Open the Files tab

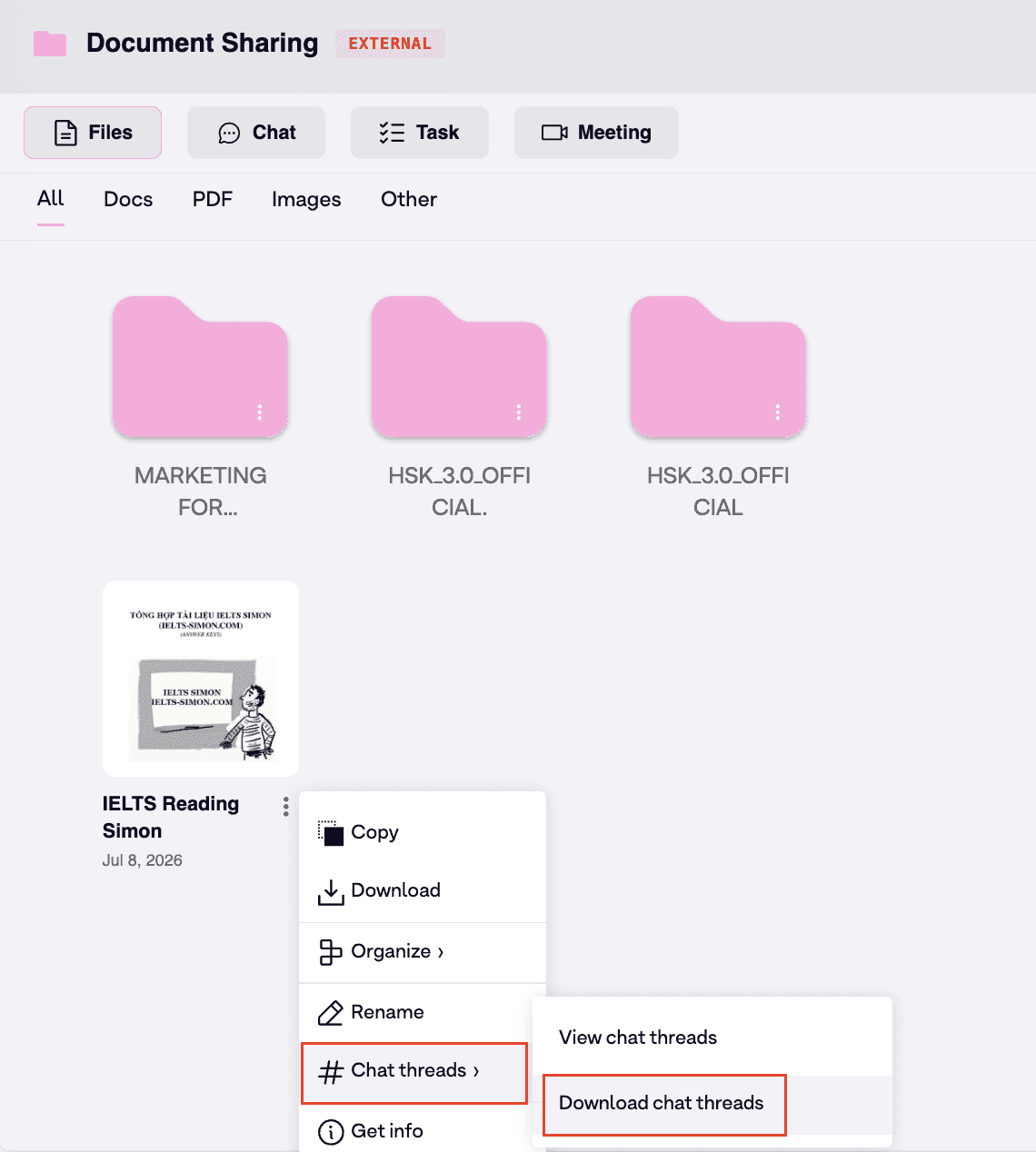pos(93,133)
